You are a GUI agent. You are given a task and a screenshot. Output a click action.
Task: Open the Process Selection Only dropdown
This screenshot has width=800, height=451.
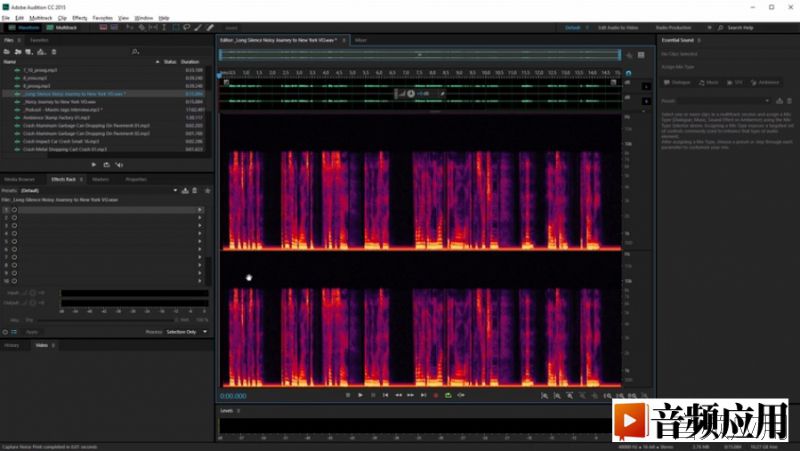point(187,332)
